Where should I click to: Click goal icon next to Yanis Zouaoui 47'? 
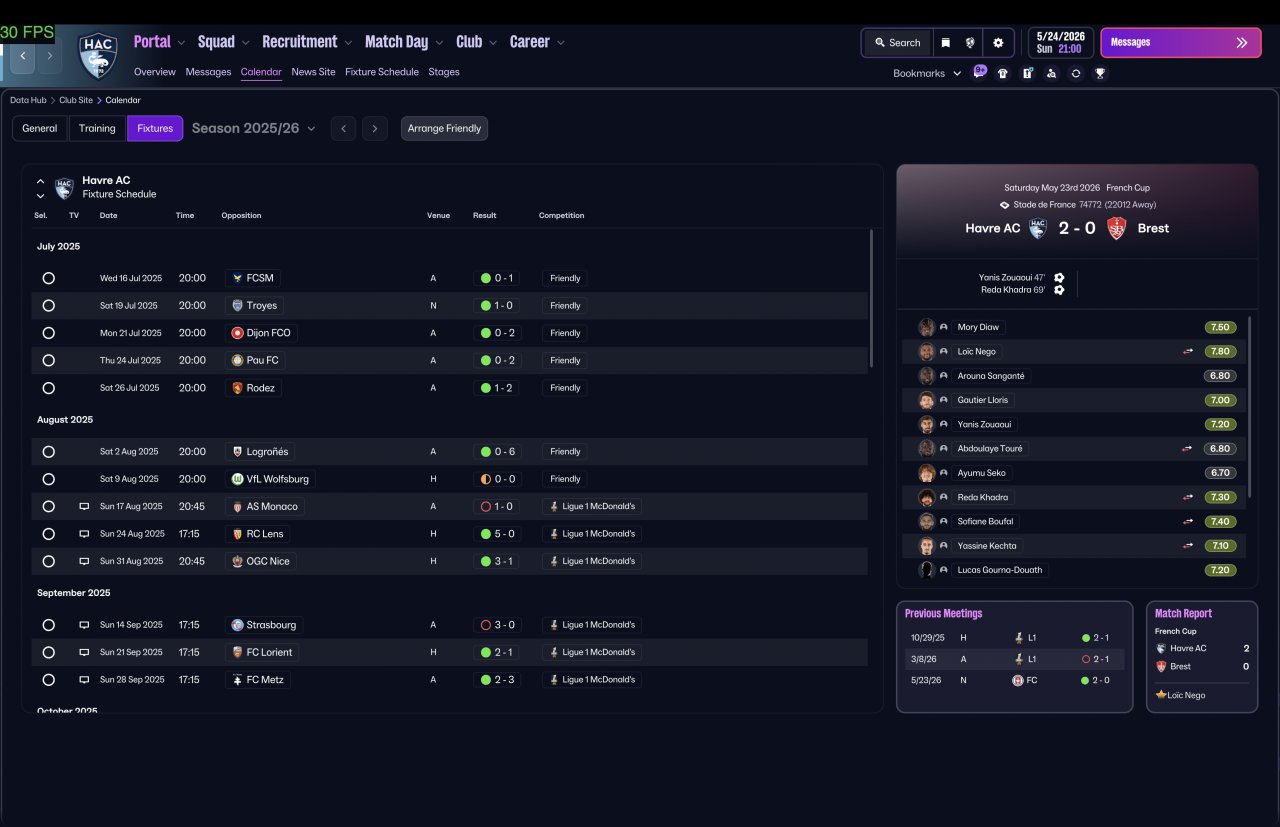pos(1059,278)
